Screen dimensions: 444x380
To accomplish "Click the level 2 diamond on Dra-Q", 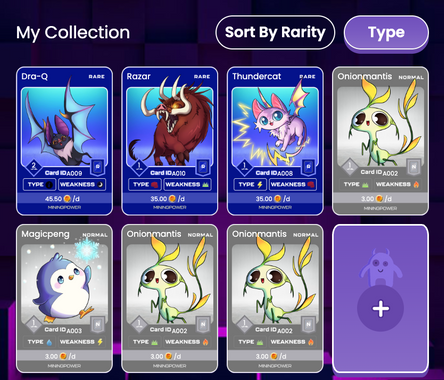I will pyautogui.click(x=33, y=166).
